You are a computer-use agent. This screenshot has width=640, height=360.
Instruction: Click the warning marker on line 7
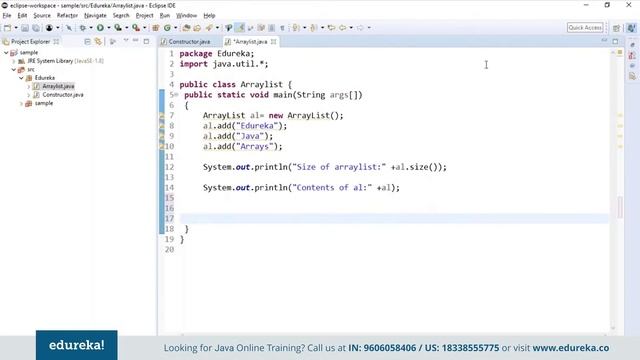(162, 116)
